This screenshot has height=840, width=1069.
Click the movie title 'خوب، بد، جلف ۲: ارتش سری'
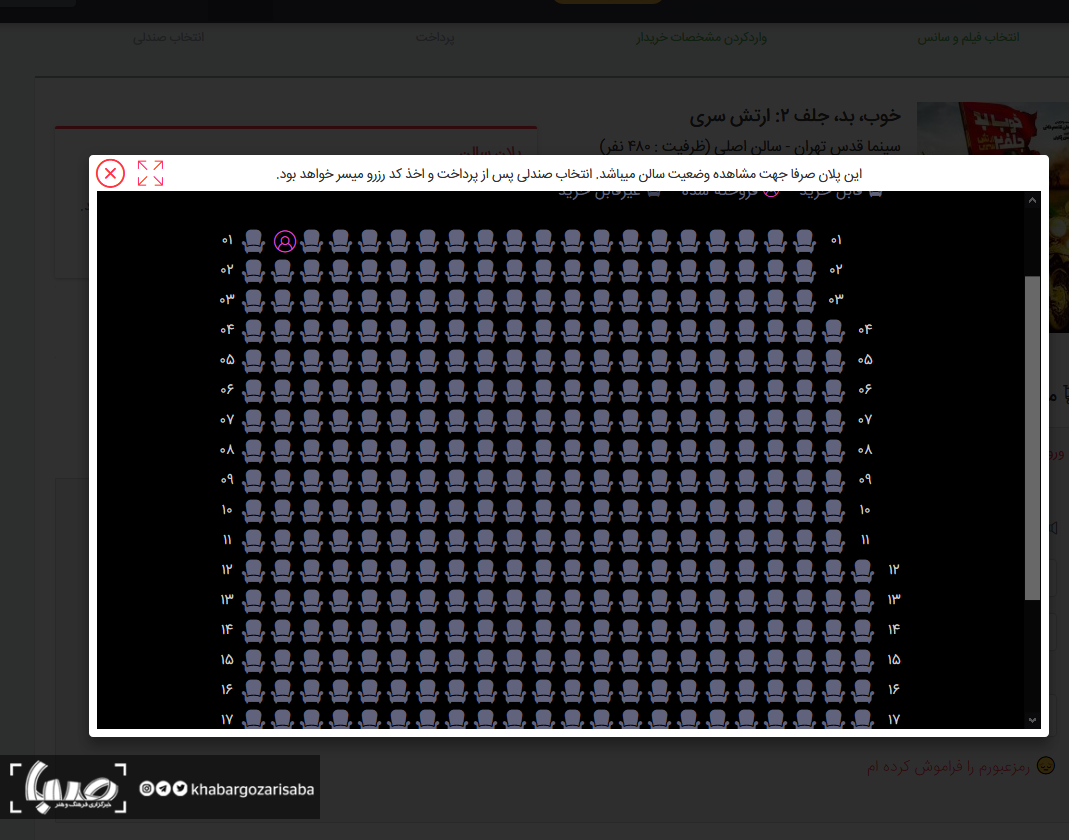pyautogui.click(x=795, y=117)
